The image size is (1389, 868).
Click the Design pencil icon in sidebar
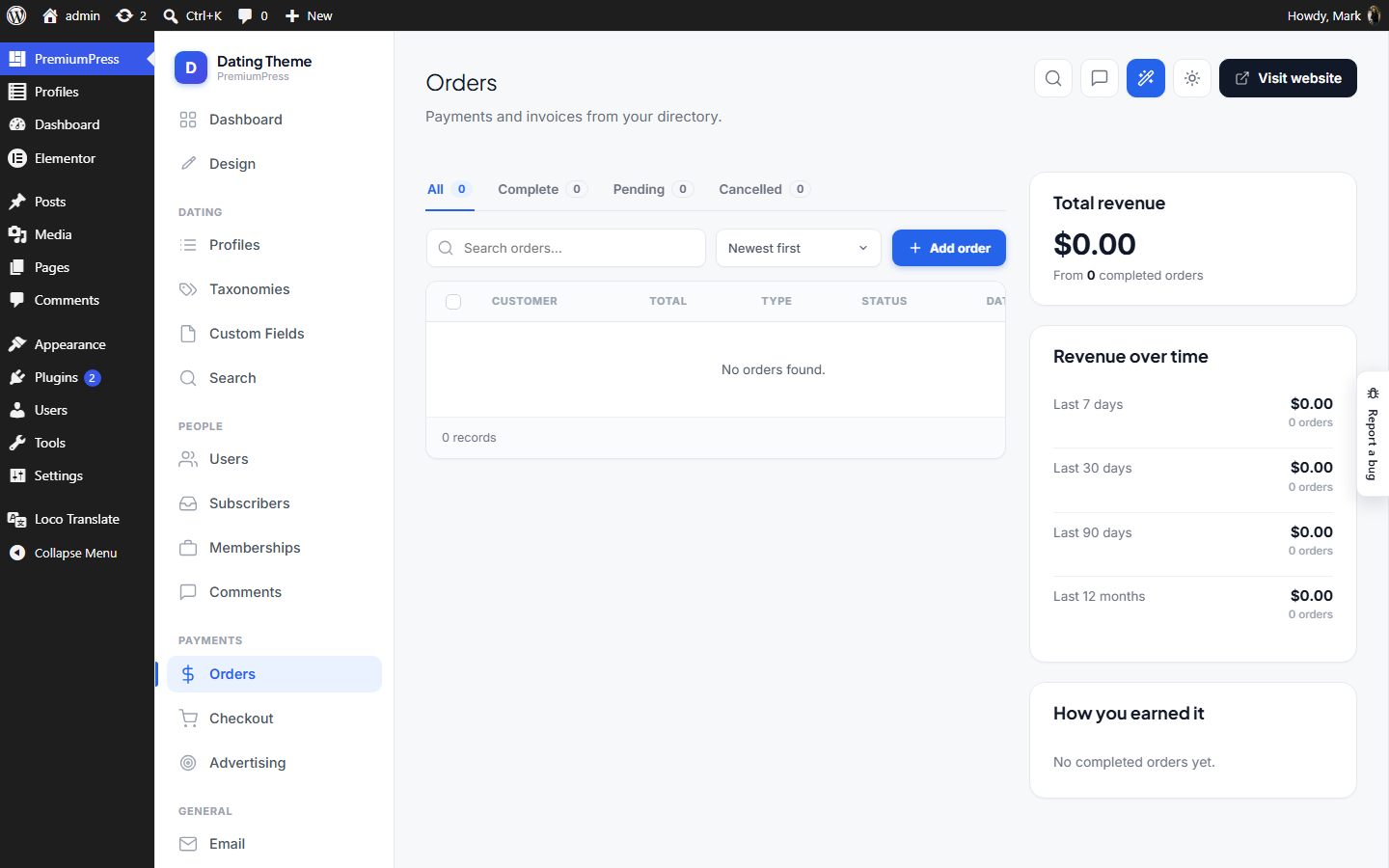(x=188, y=164)
